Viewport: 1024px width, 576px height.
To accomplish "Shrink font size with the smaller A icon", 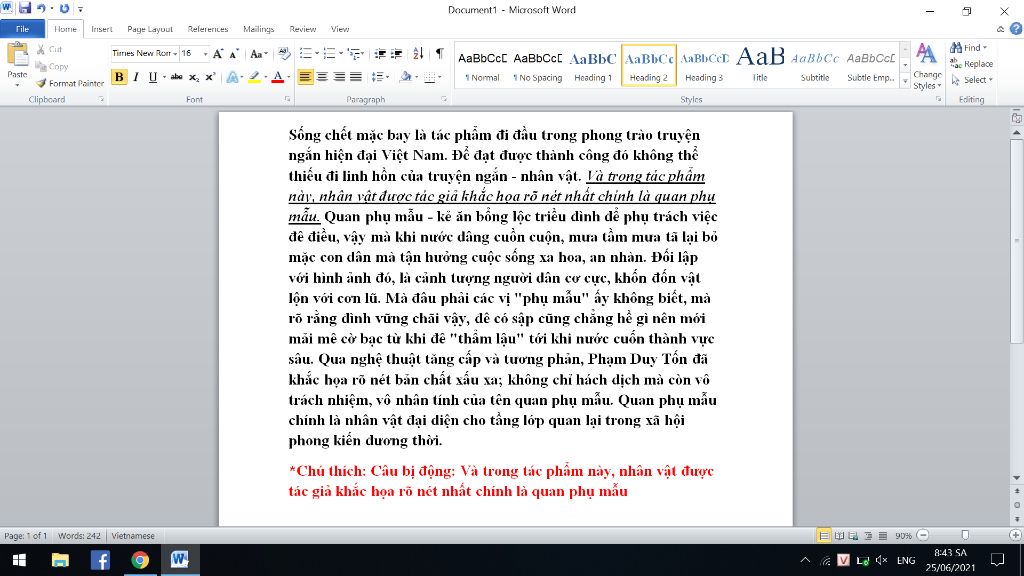I will point(234,54).
